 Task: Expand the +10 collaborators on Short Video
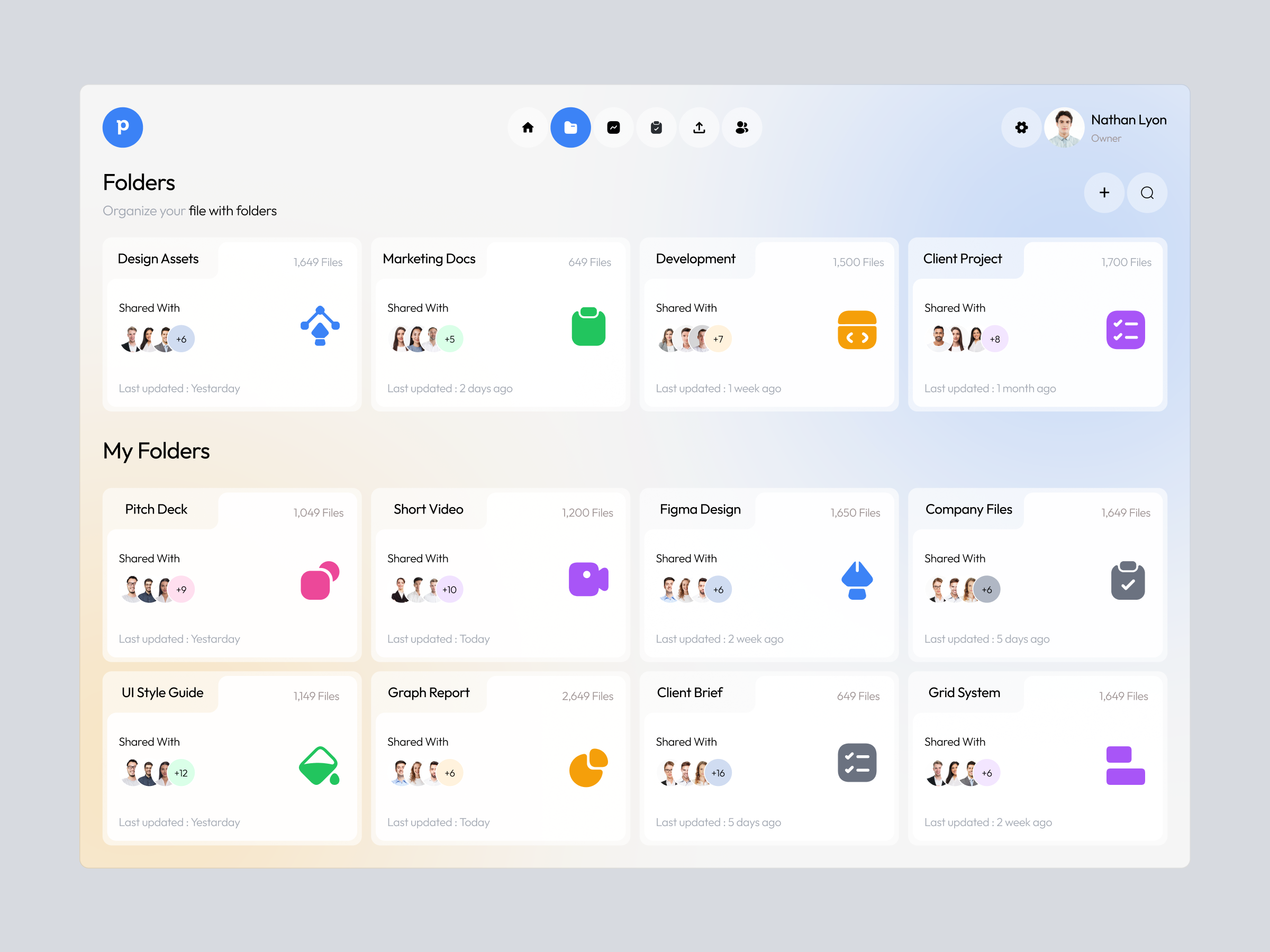point(450,589)
